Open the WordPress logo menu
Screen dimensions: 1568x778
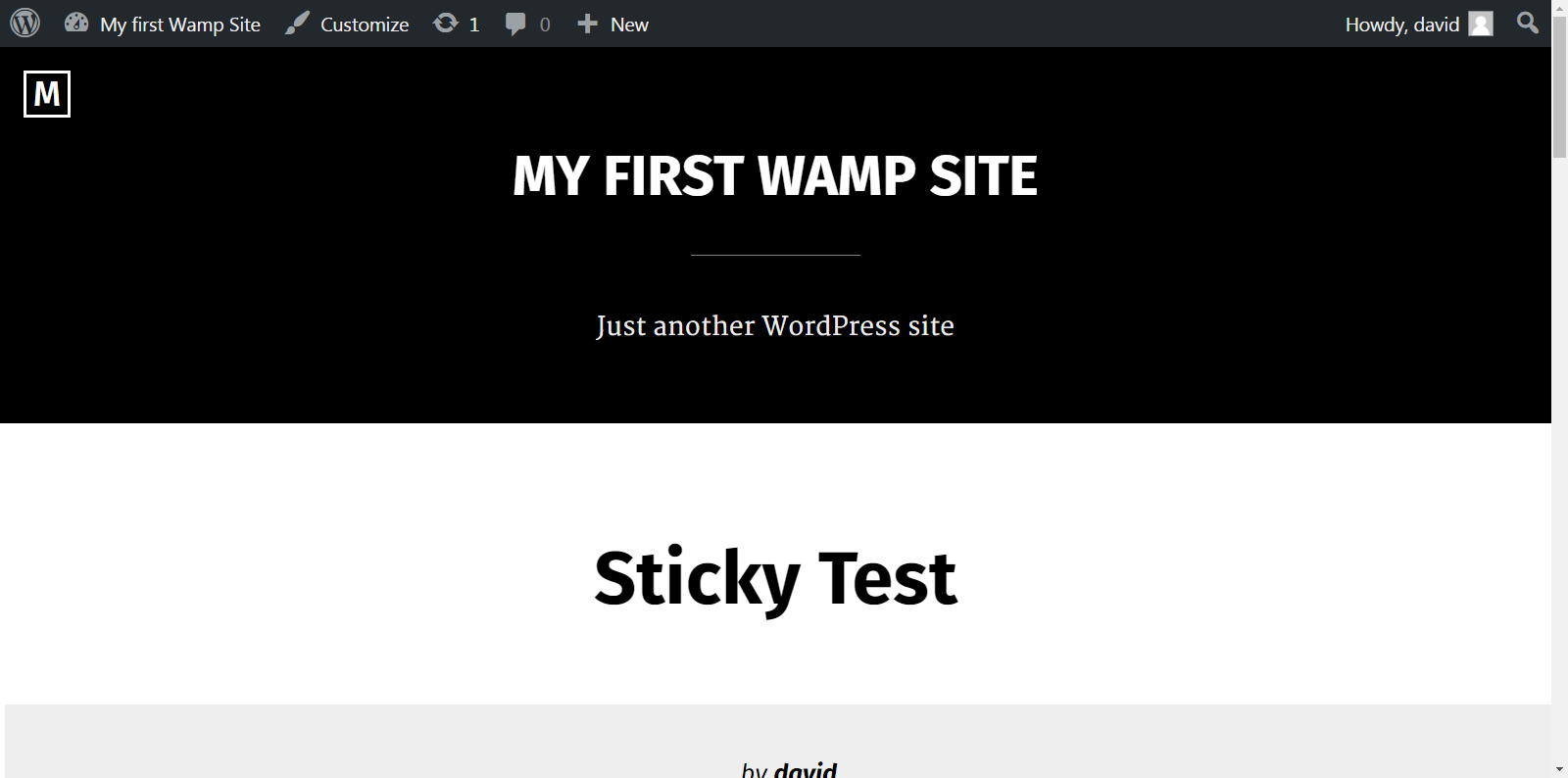pos(25,24)
